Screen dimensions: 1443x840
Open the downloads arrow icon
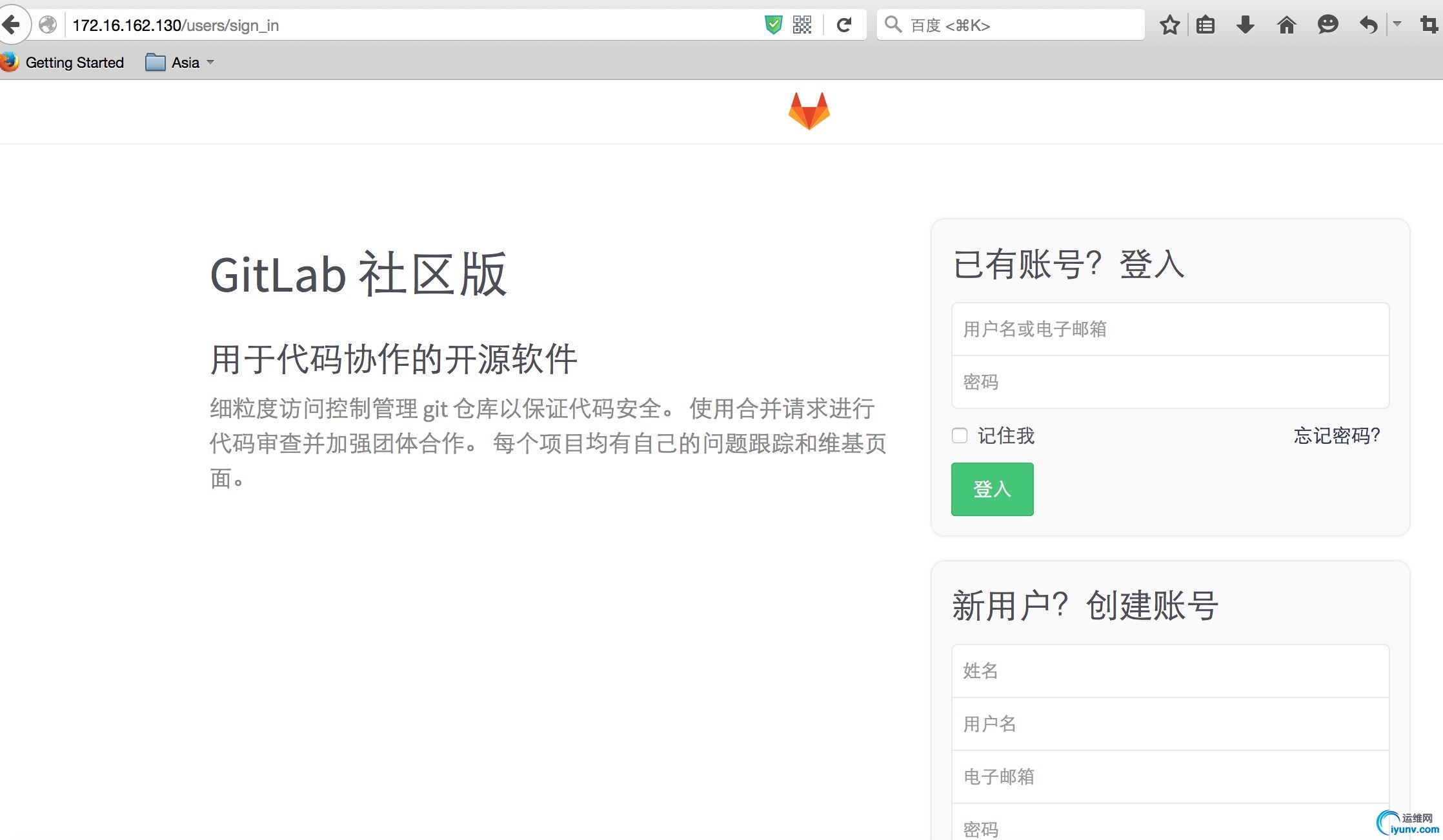pyautogui.click(x=1246, y=25)
